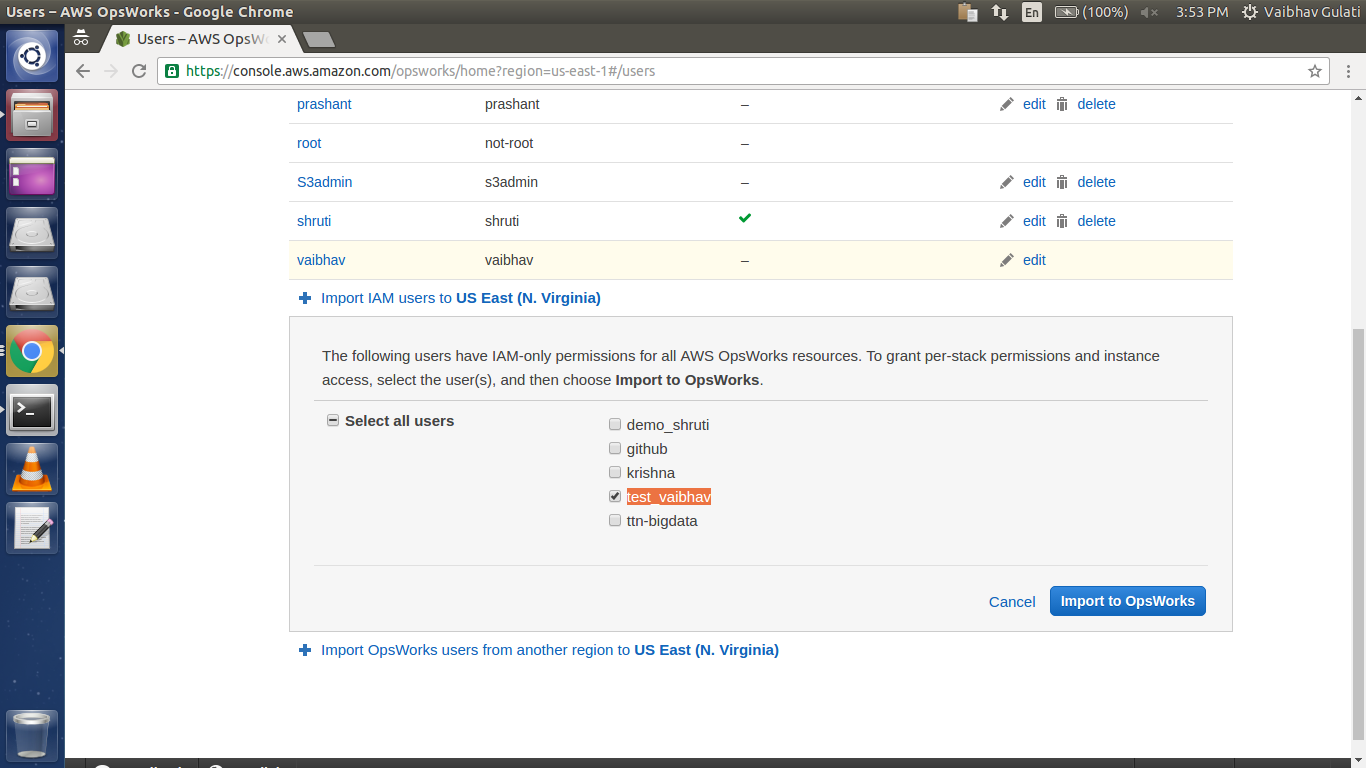Open the second disk drive in dock
The height and width of the screenshot is (768, 1366).
32,292
